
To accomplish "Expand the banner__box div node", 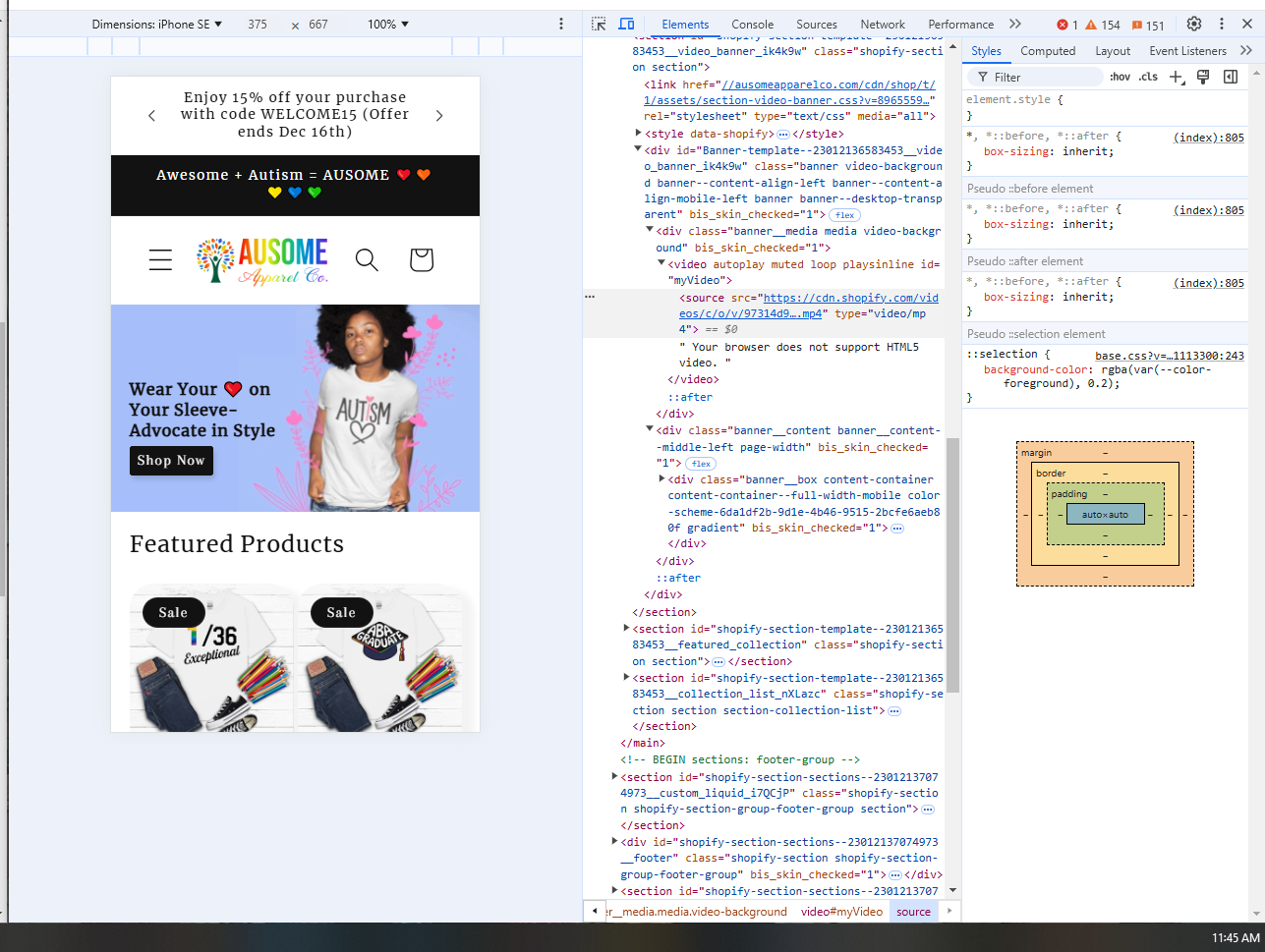I will click(x=661, y=478).
